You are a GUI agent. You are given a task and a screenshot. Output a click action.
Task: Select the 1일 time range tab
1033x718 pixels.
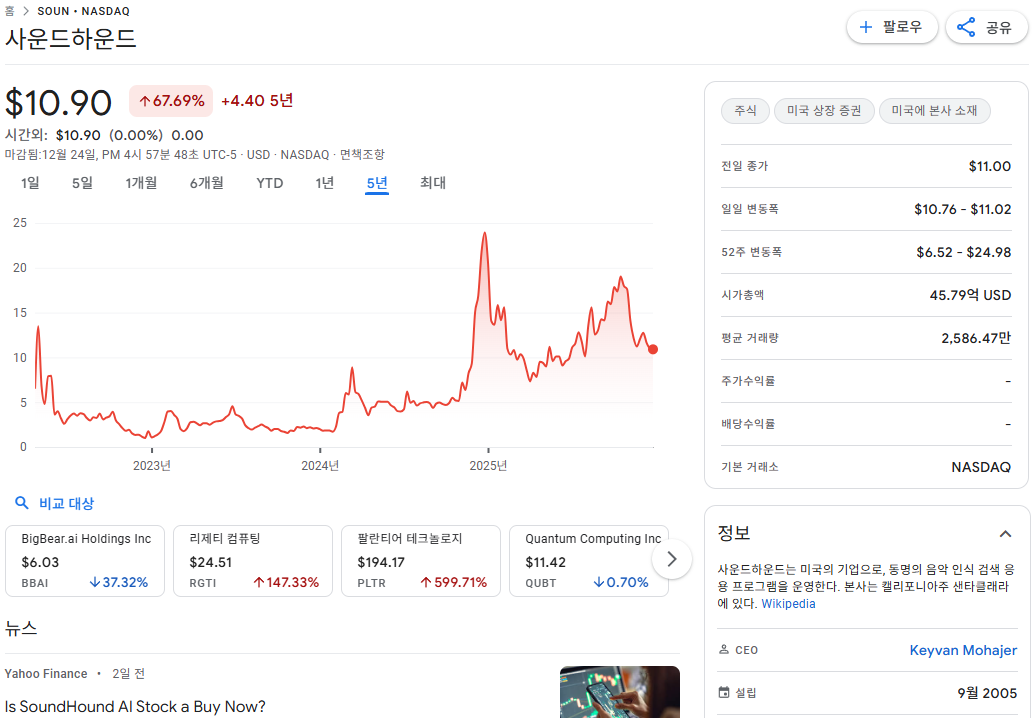30,183
